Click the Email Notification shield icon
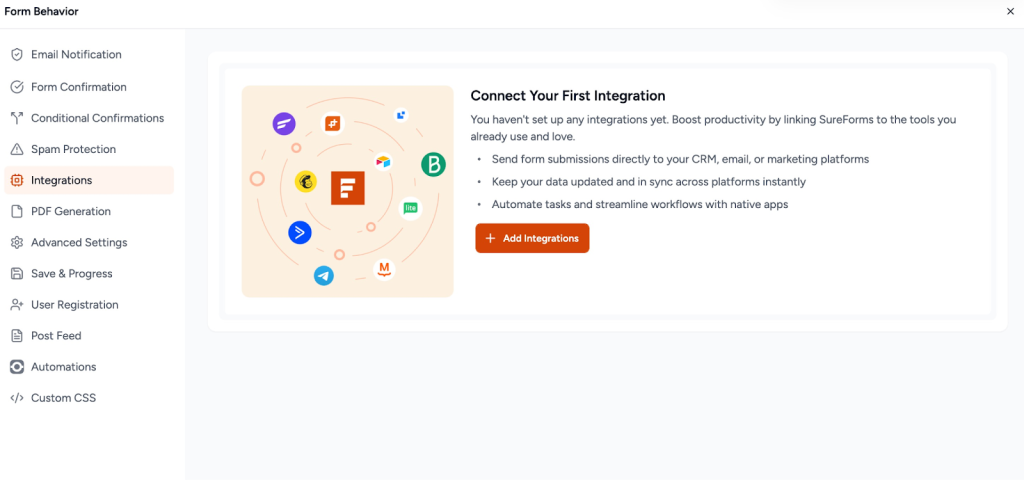Image resolution: width=1024 pixels, height=480 pixels. tap(16, 55)
